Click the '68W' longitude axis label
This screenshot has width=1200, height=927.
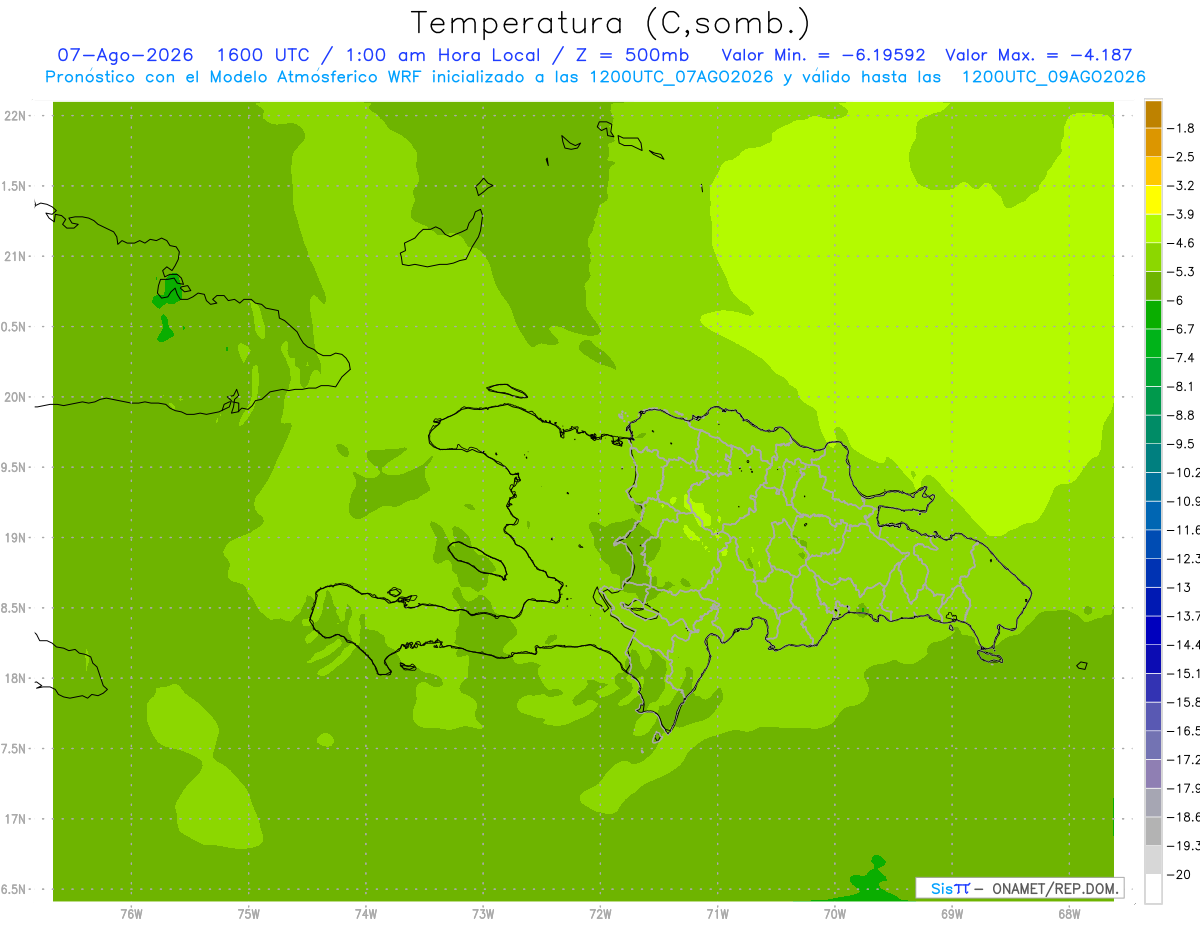[x=1069, y=914]
